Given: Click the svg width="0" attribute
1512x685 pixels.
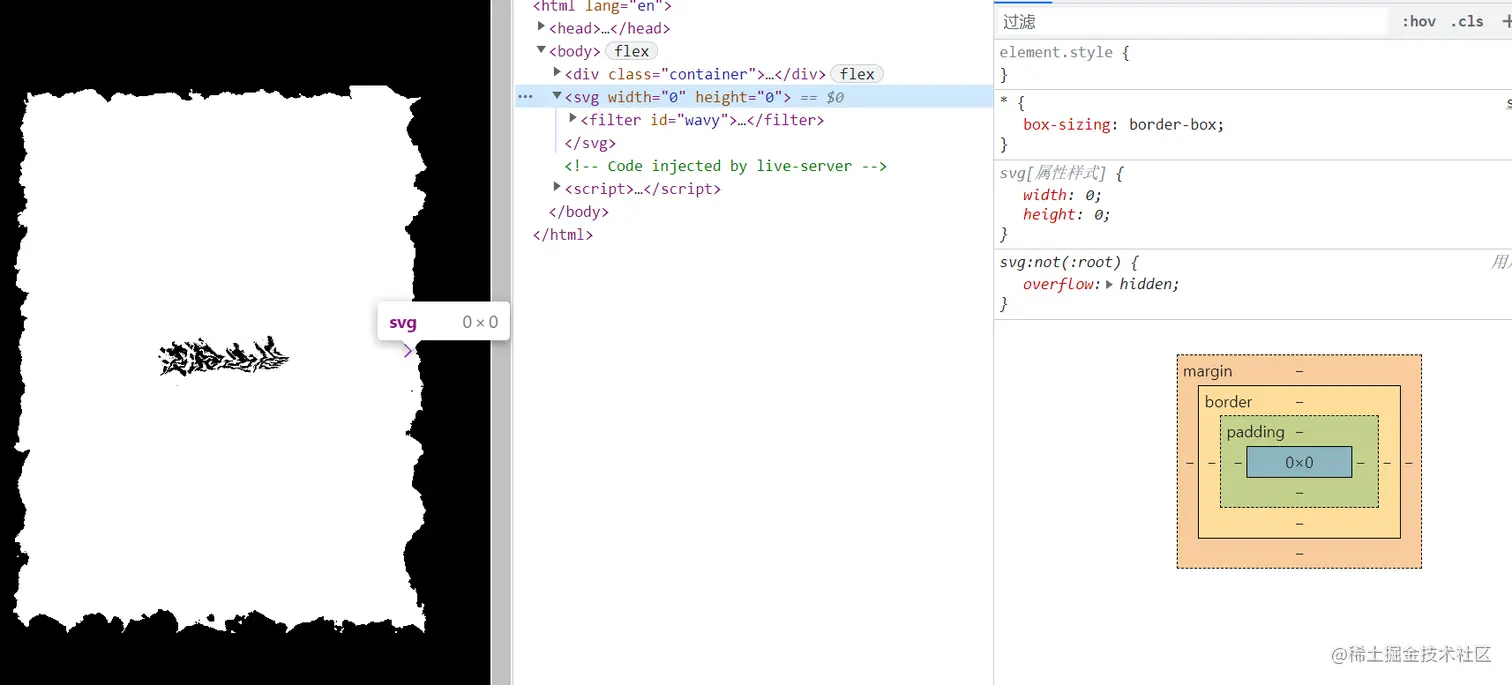Looking at the screenshot, I should [646, 97].
